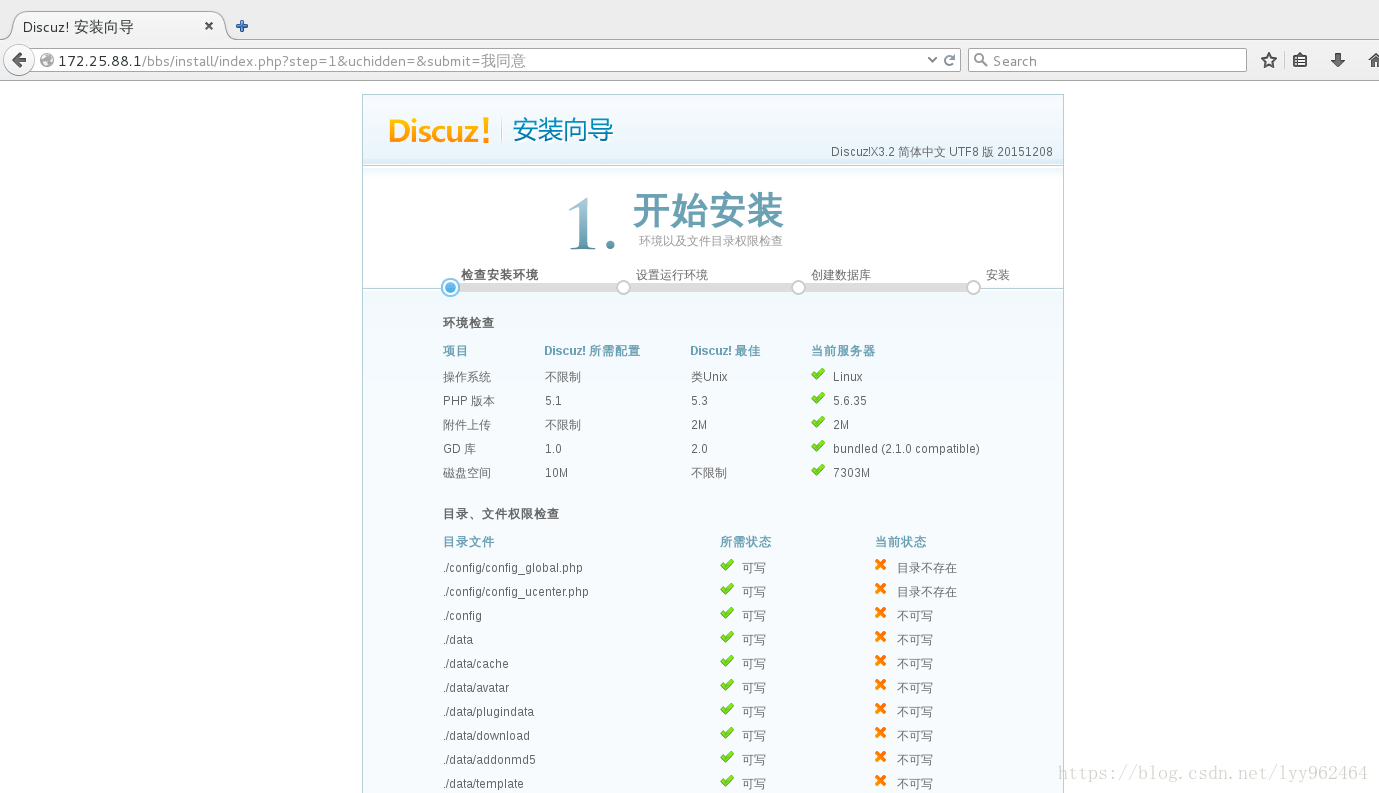Click the 目录不存在 status for config_ucenter.php
This screenshot has height=793, width=1379.
(927, 592)
